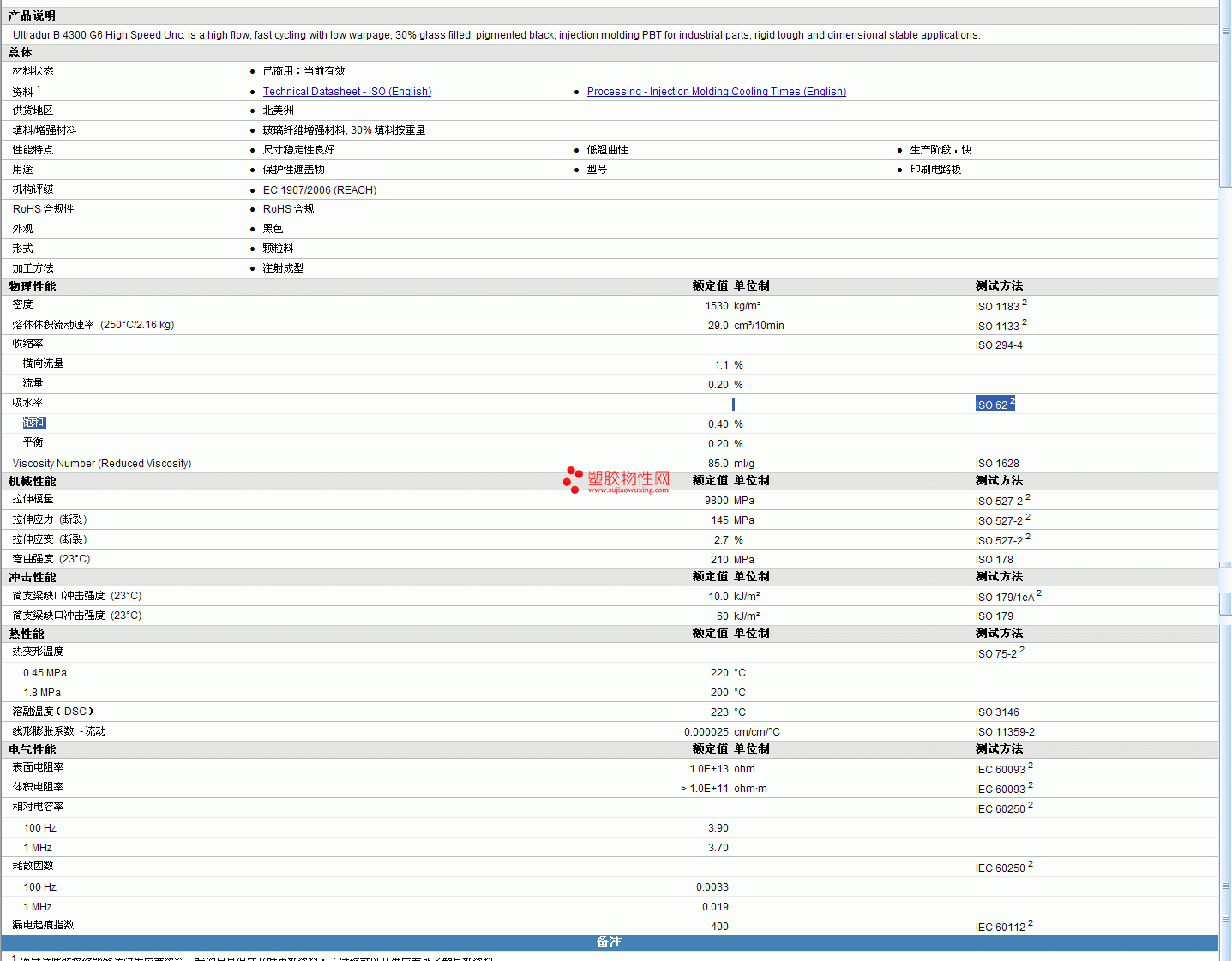The width and height of the screenshot is (1232, 961).
Task: Click the surface resistivity value 1.0E+13
Action: (x=710, y=769)
